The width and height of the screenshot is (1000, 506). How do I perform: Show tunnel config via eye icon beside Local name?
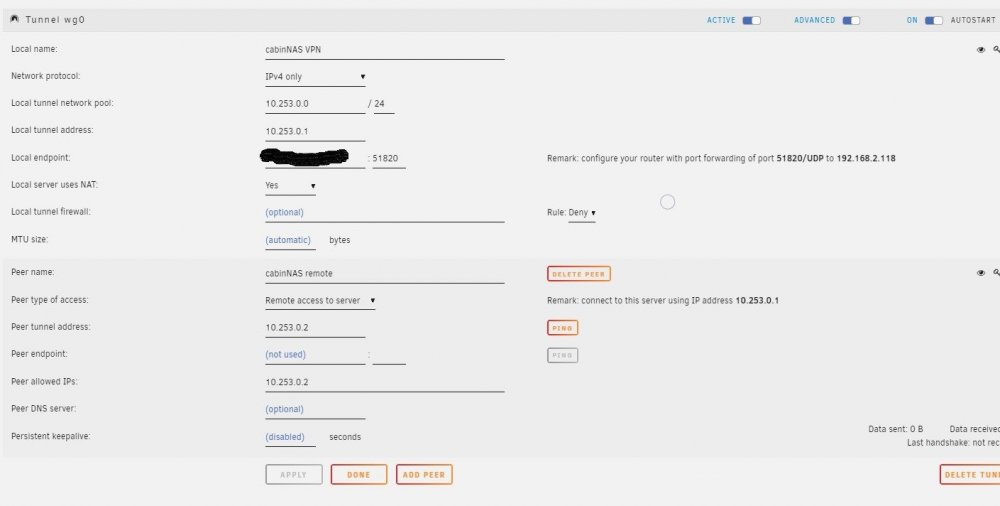click(981, 50)
